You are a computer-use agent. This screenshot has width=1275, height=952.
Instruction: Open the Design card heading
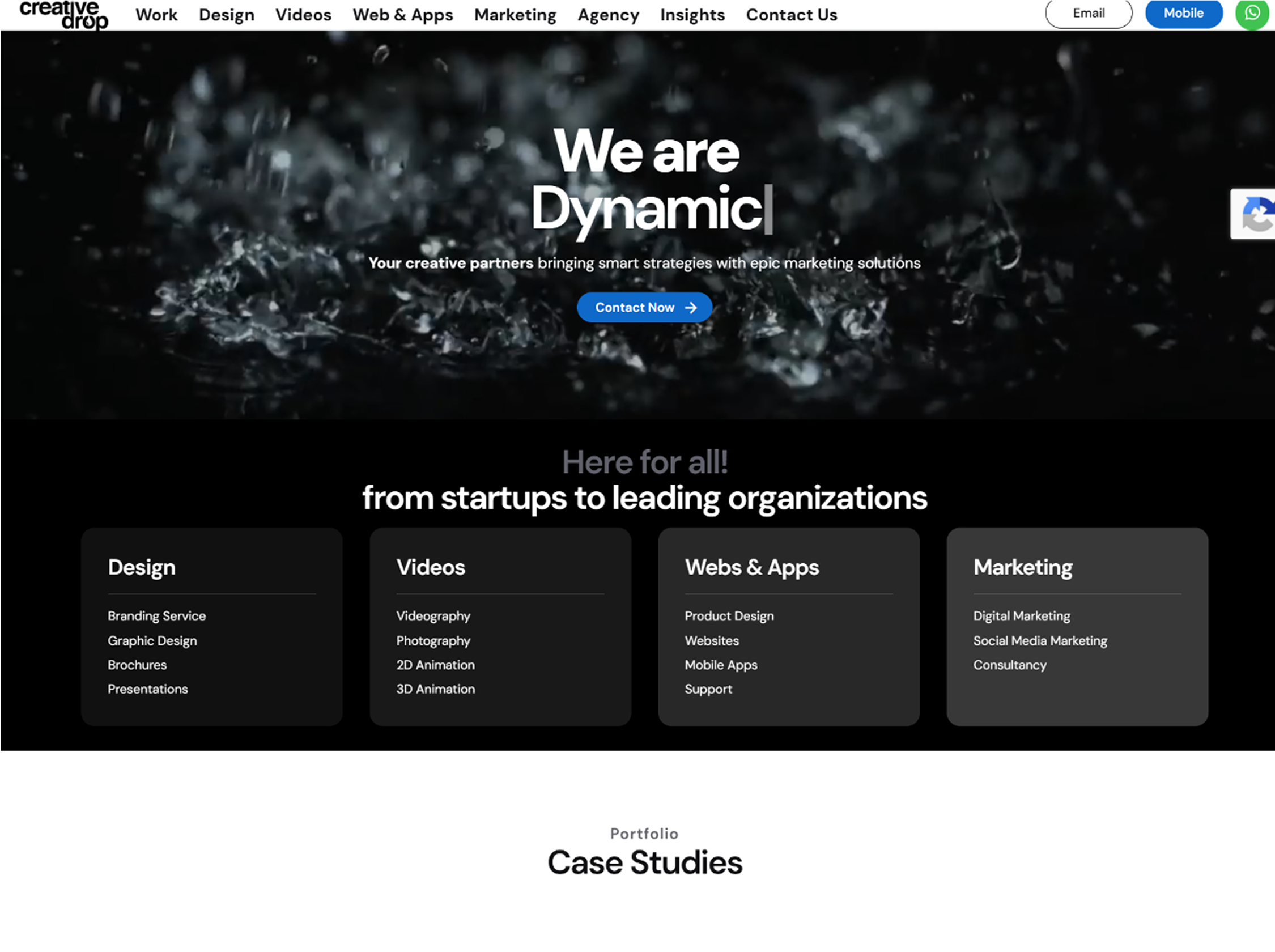click(142, 567)
